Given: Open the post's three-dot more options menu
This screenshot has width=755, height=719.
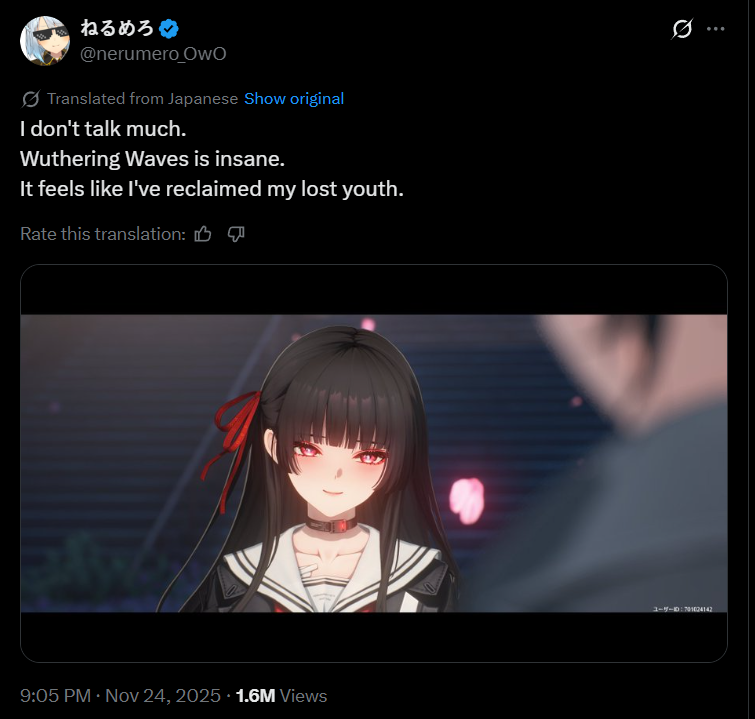Looking at the screenshot, I should tap(716, 29).
